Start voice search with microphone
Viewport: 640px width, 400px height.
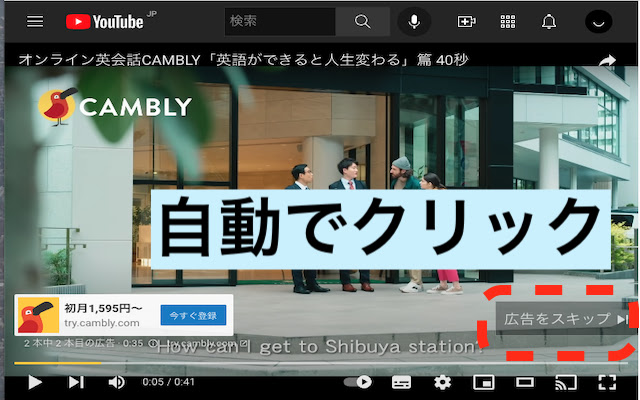tap(414, 21)
